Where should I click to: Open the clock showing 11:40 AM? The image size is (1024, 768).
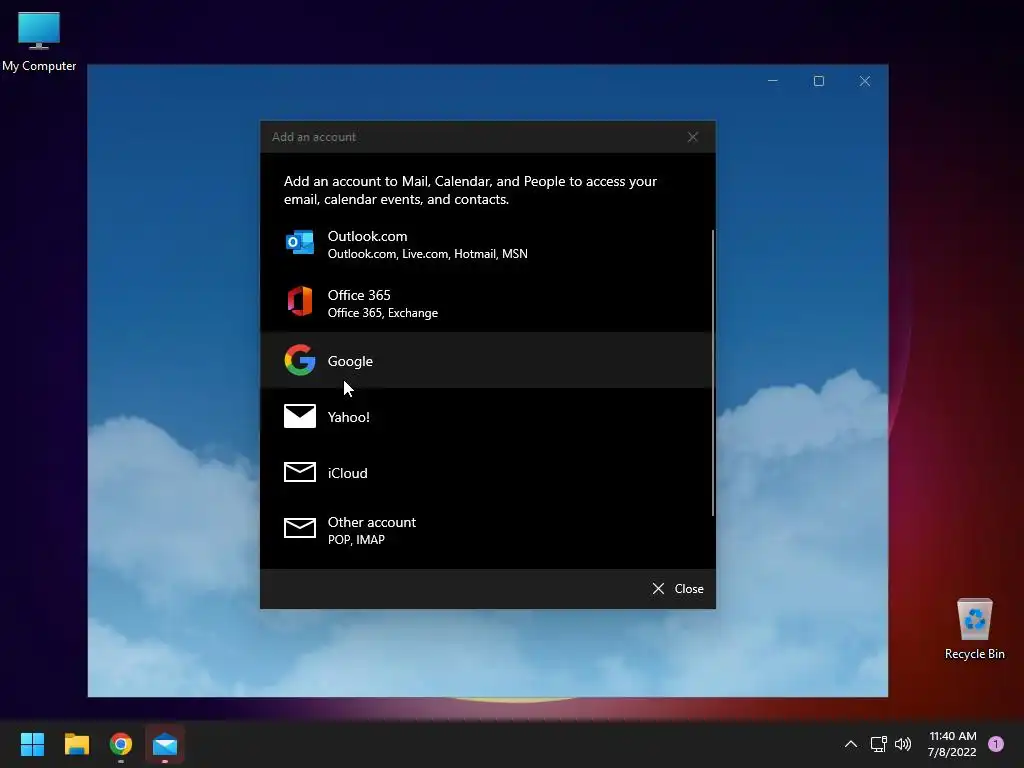pyautogui.click(x=952, y=744)
